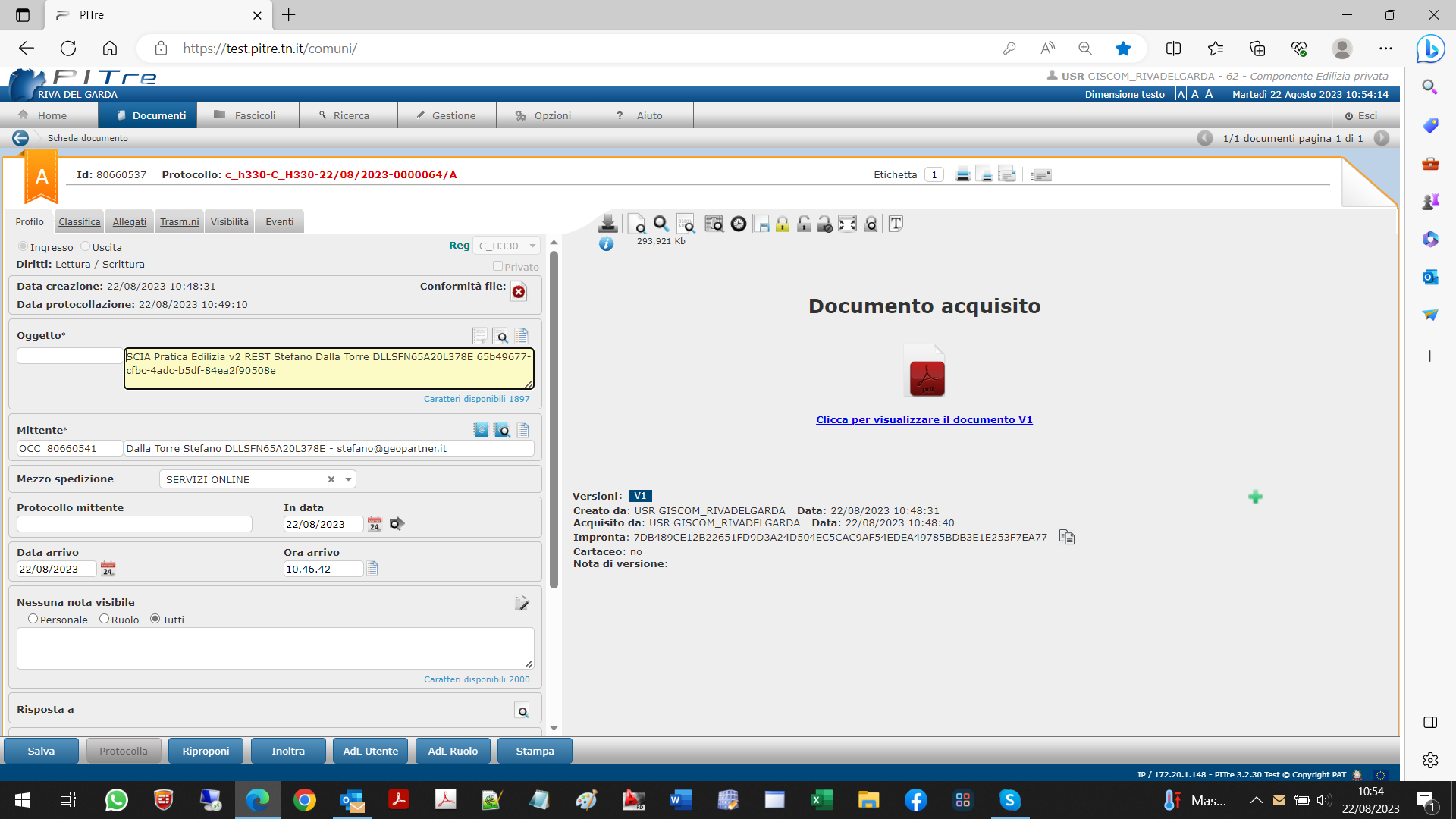Click the Salva button
This screenshot has width=1456, height=819.
(x=41, y=751)
